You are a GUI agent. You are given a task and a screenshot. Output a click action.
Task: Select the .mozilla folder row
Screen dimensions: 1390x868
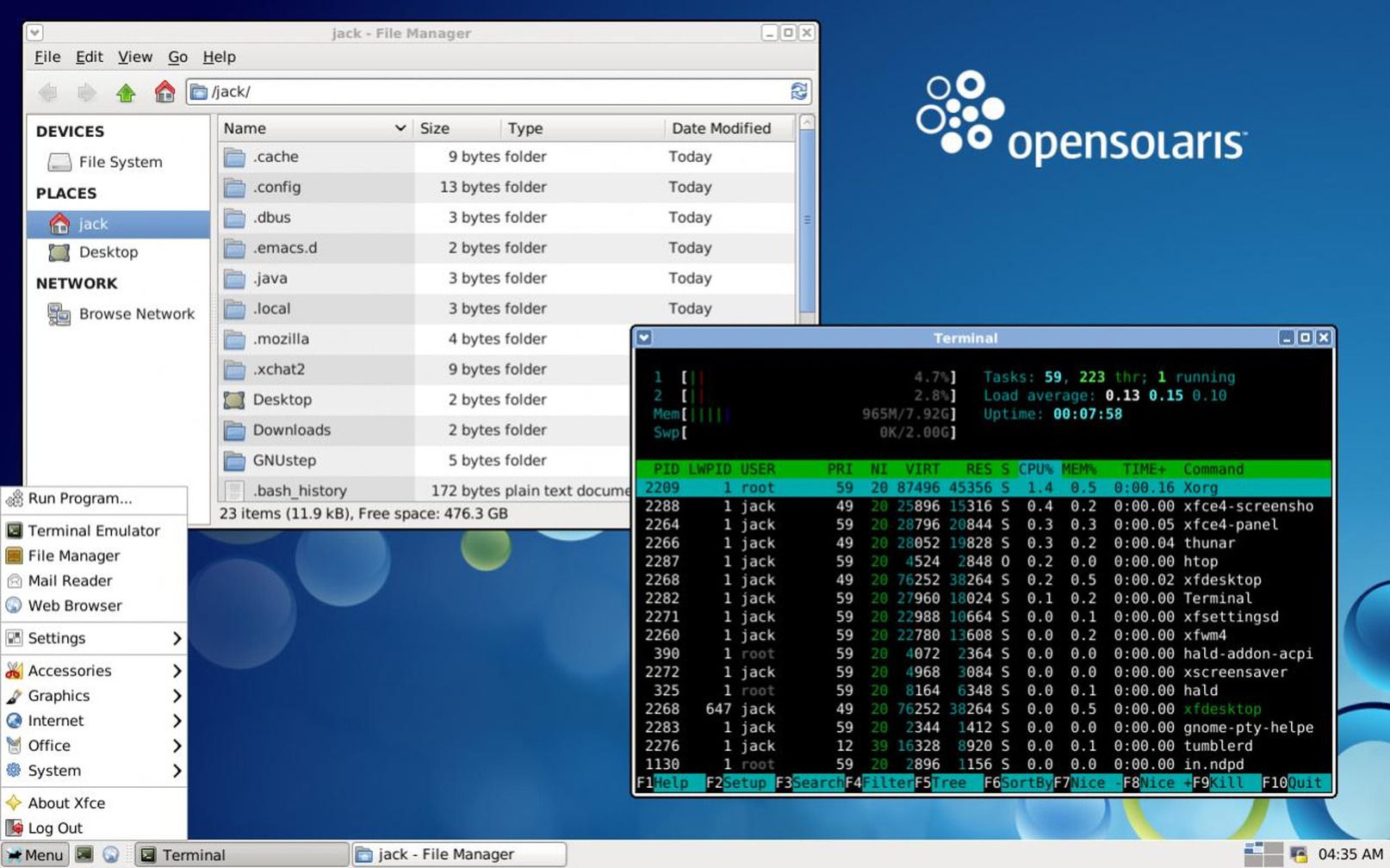pyautogui.click(x=425, y=339)
